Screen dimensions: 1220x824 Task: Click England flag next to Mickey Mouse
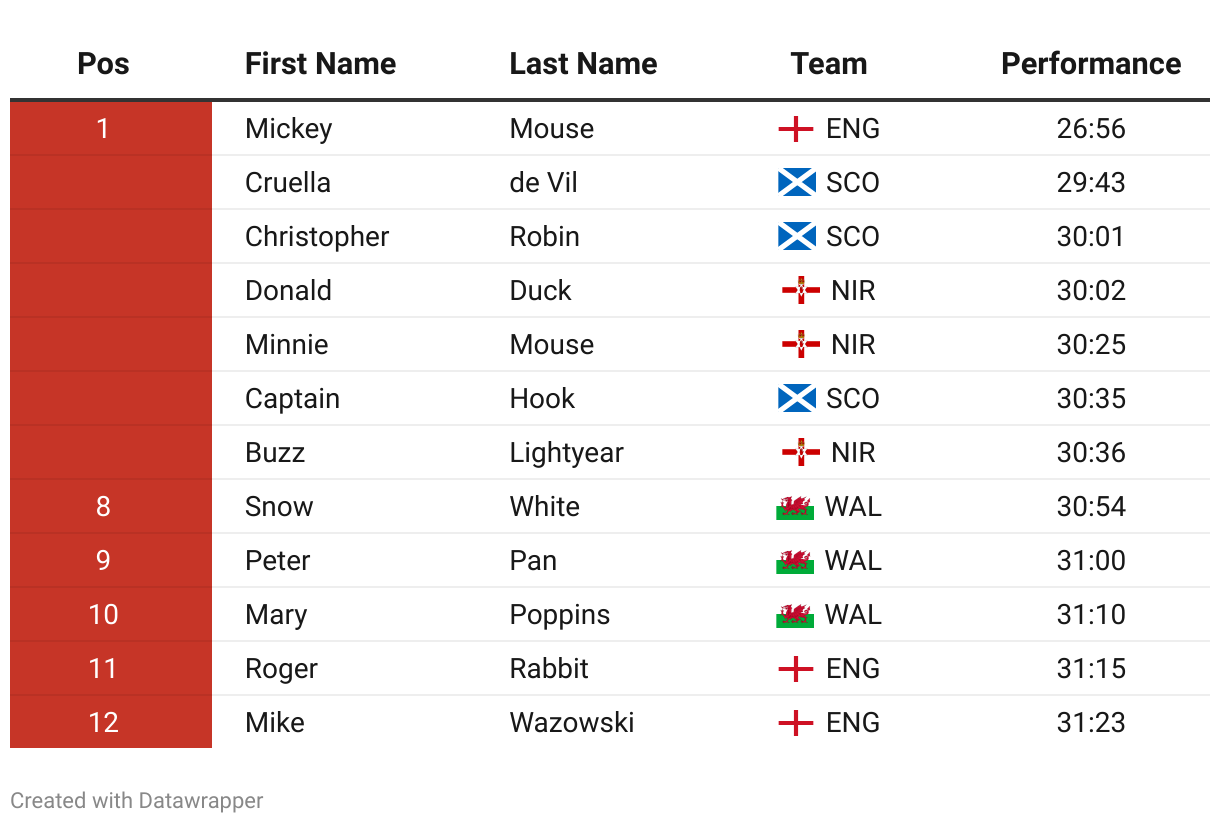(795, 129)
